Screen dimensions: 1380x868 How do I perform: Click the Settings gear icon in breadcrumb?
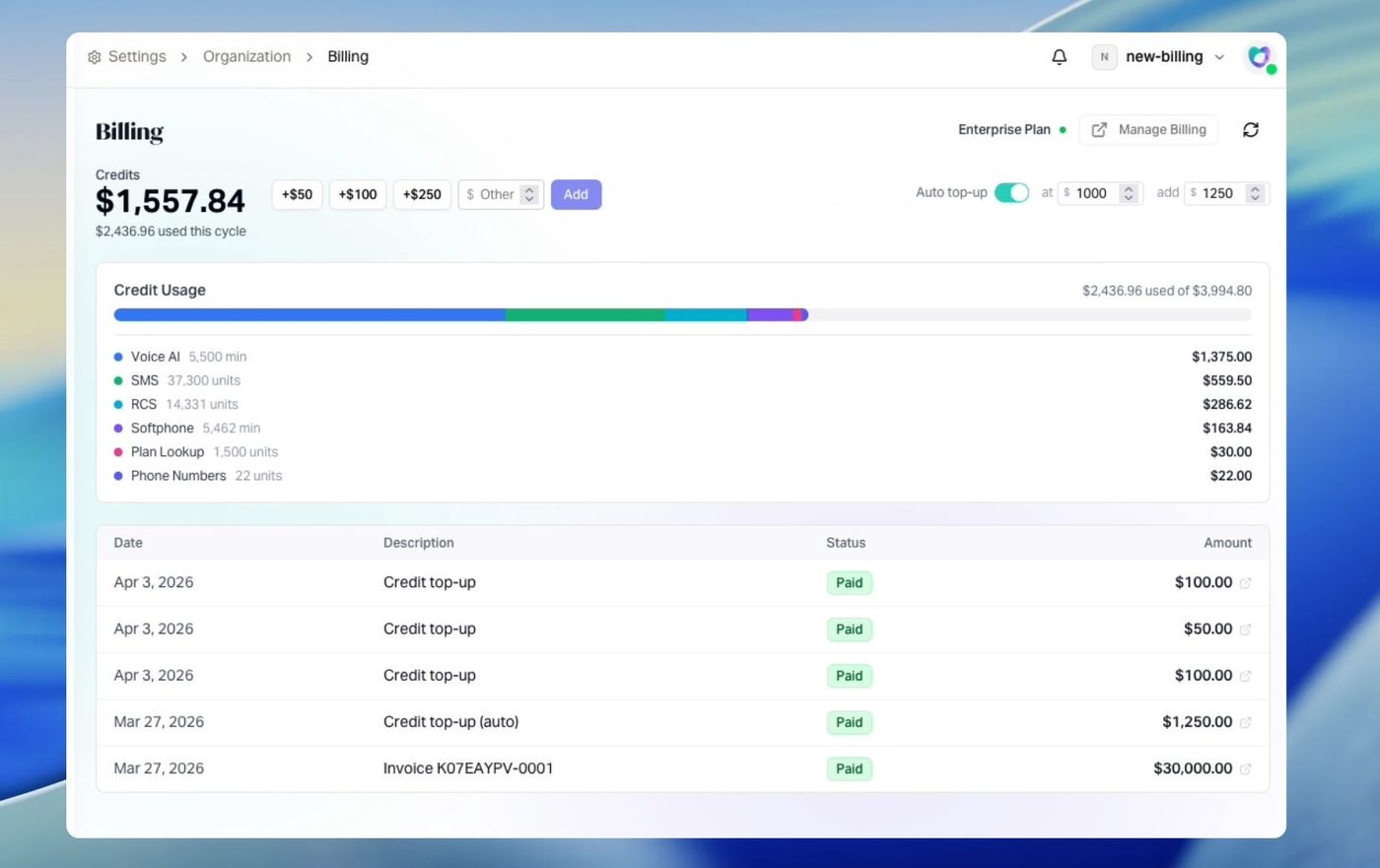94,56
